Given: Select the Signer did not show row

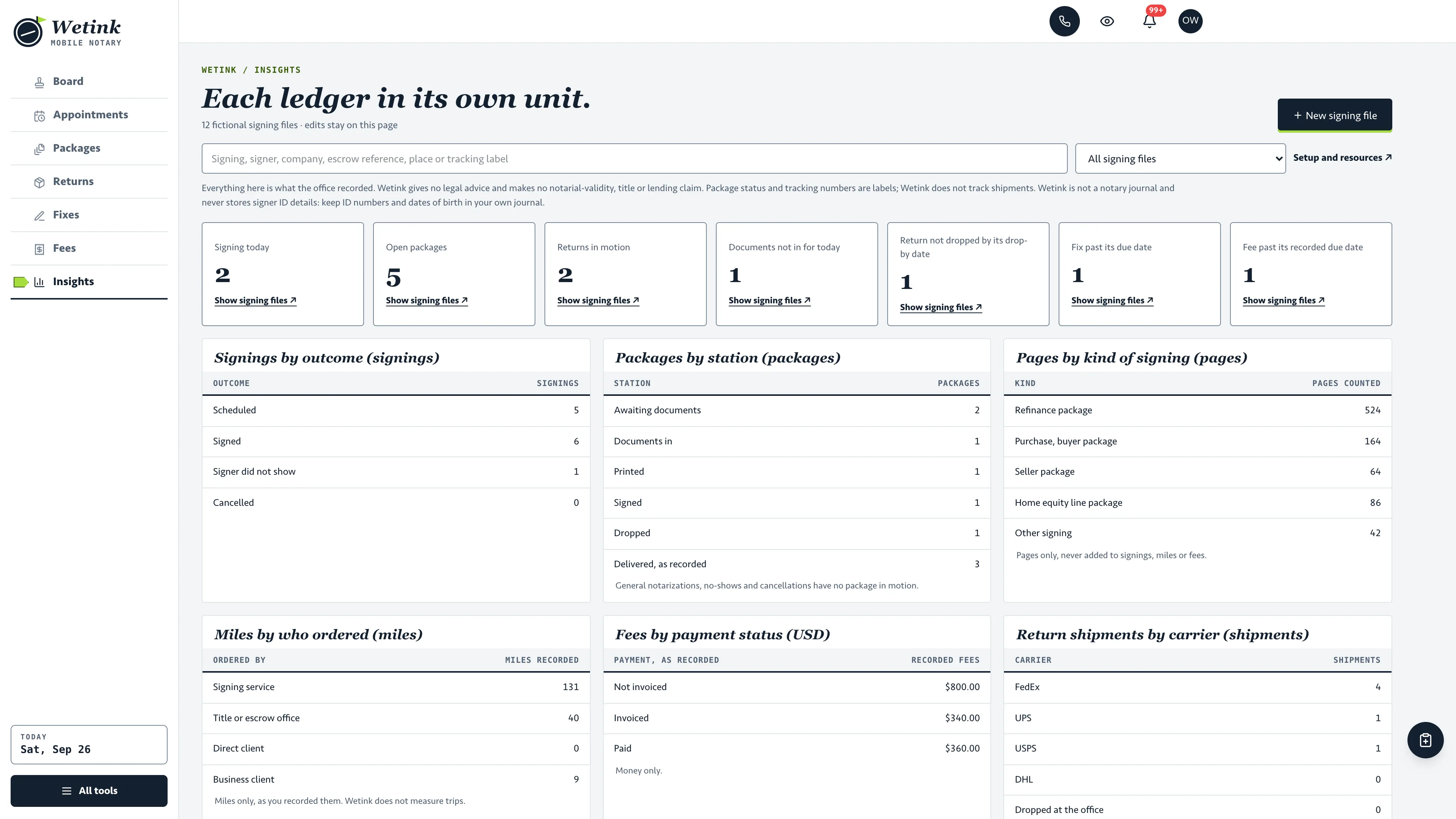Looking at the screenshot, I should click(395, 472).
